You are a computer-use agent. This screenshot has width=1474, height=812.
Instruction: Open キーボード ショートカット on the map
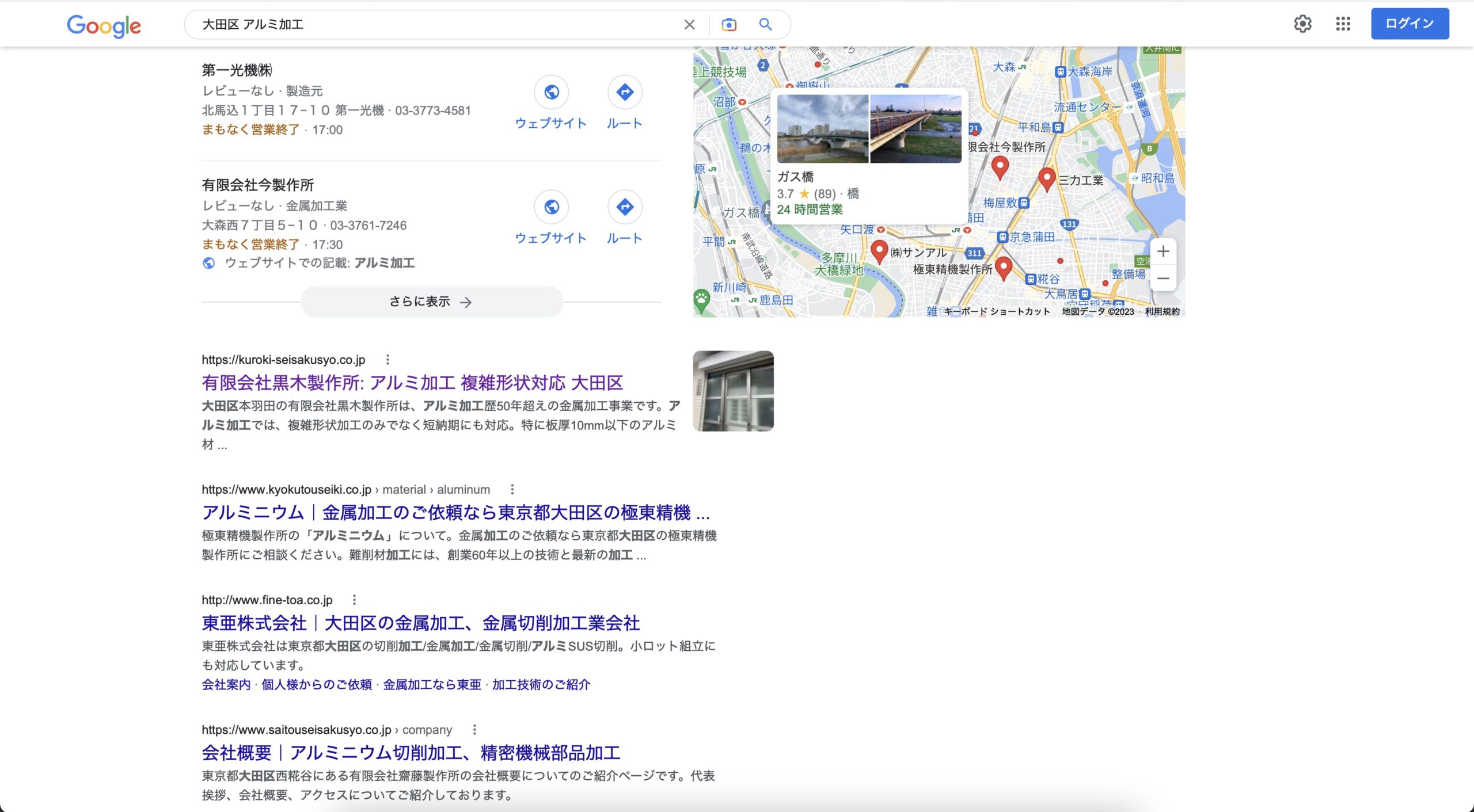[997, 311]
